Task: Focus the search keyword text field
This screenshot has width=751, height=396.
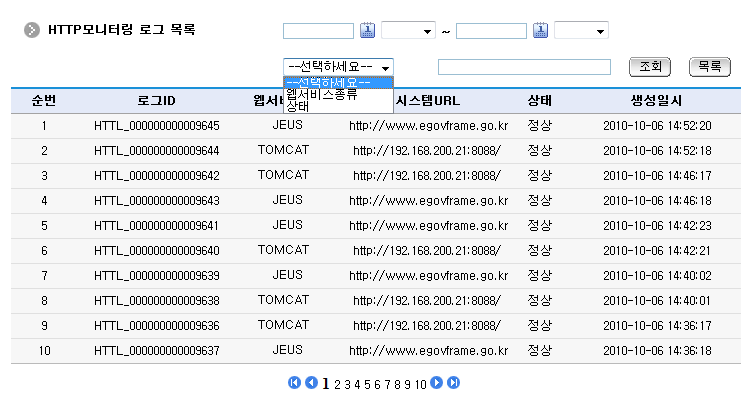Action: coord(524,67)
